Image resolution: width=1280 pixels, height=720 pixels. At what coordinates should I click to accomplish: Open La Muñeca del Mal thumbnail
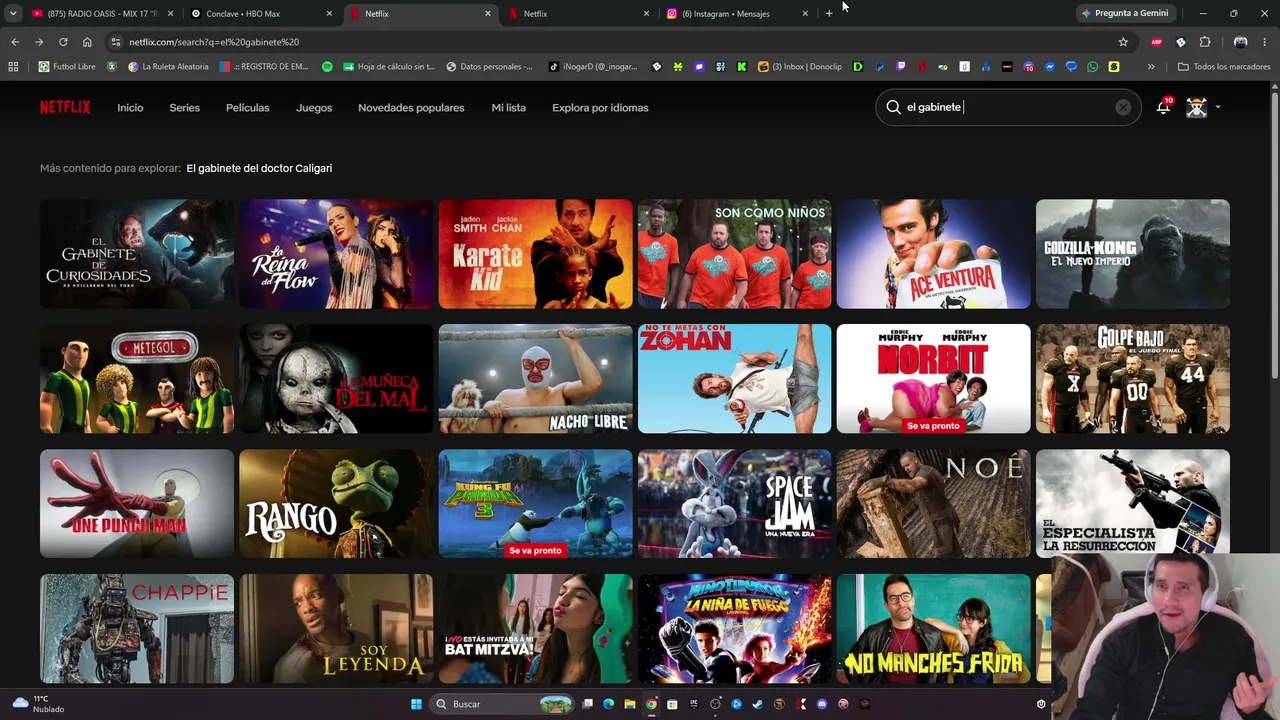pos(336,379)
